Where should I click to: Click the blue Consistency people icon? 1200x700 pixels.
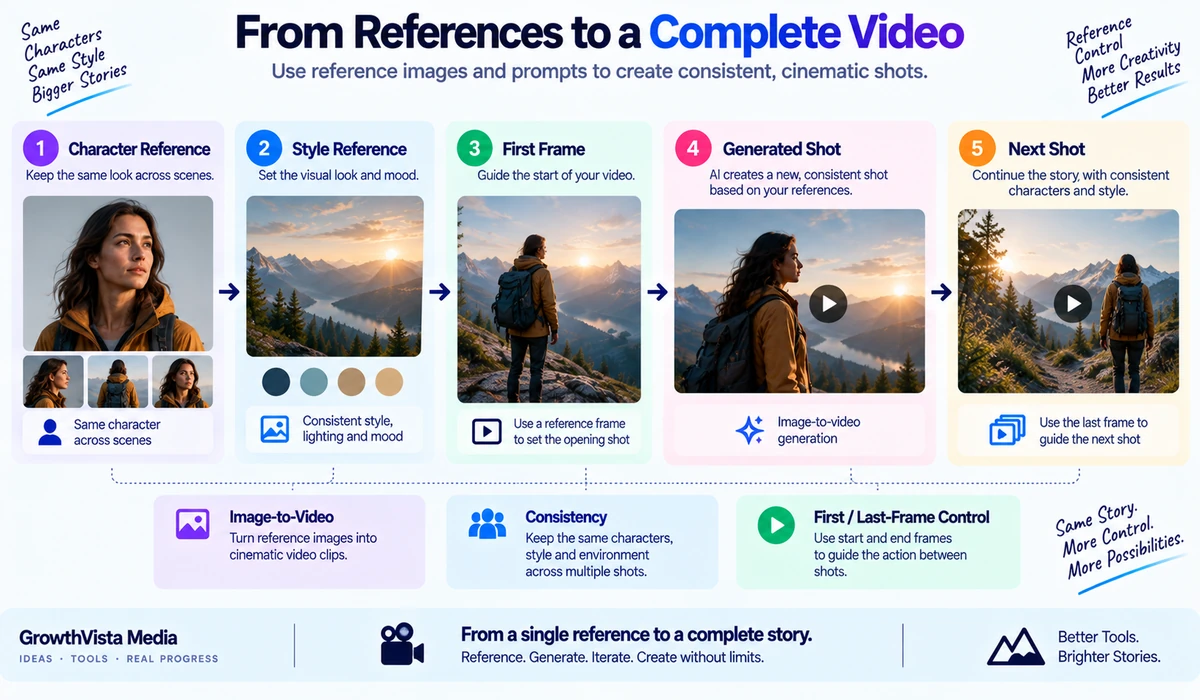click(487, 524)
